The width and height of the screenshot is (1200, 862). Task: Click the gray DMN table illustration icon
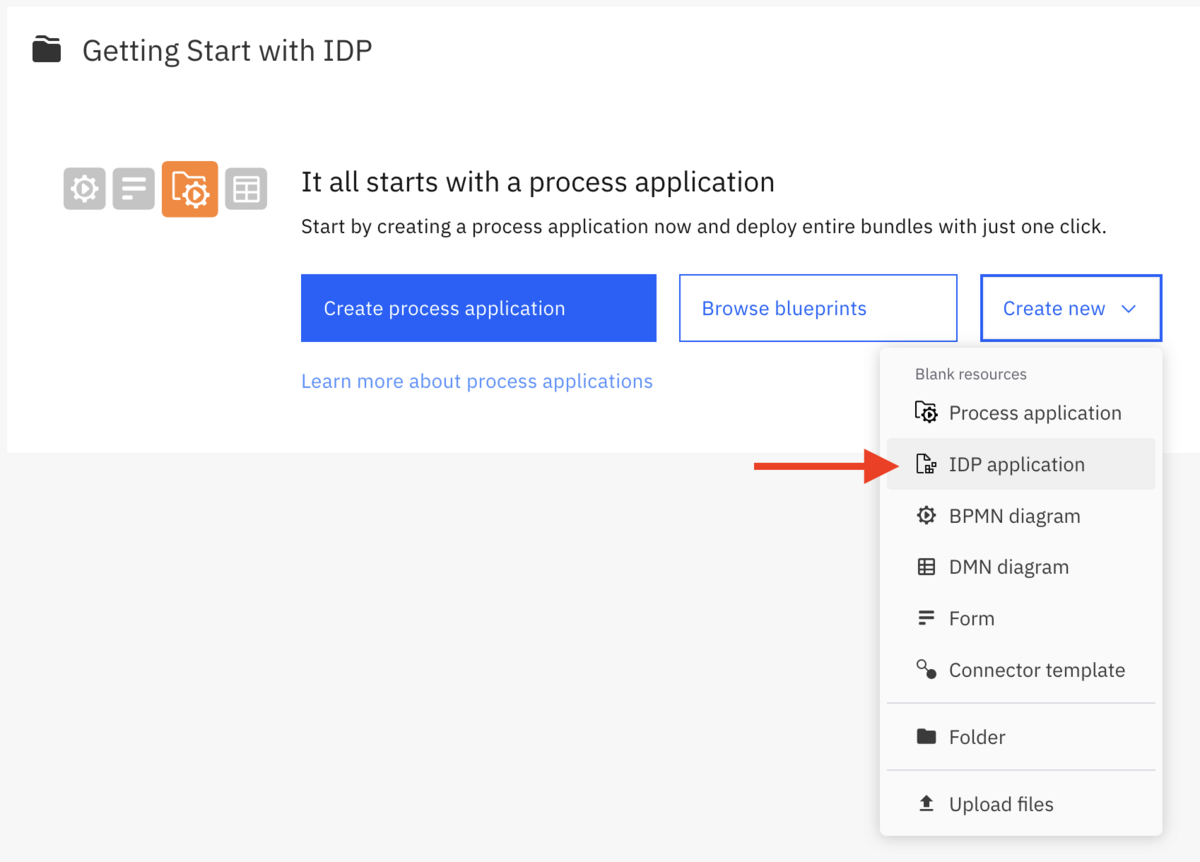click(246, 188)
